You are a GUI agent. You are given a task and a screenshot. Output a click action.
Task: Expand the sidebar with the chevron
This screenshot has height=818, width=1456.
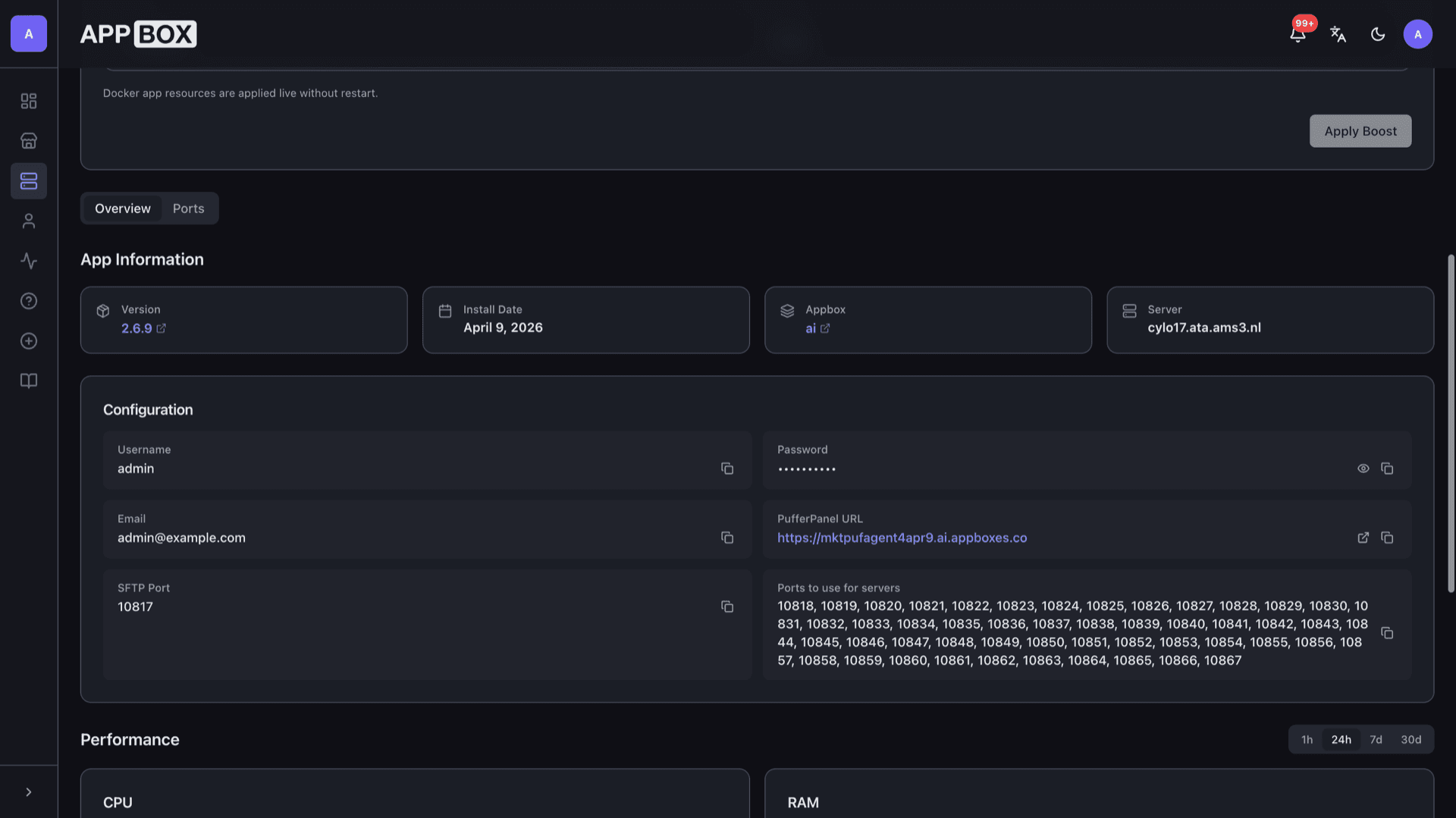29,792
